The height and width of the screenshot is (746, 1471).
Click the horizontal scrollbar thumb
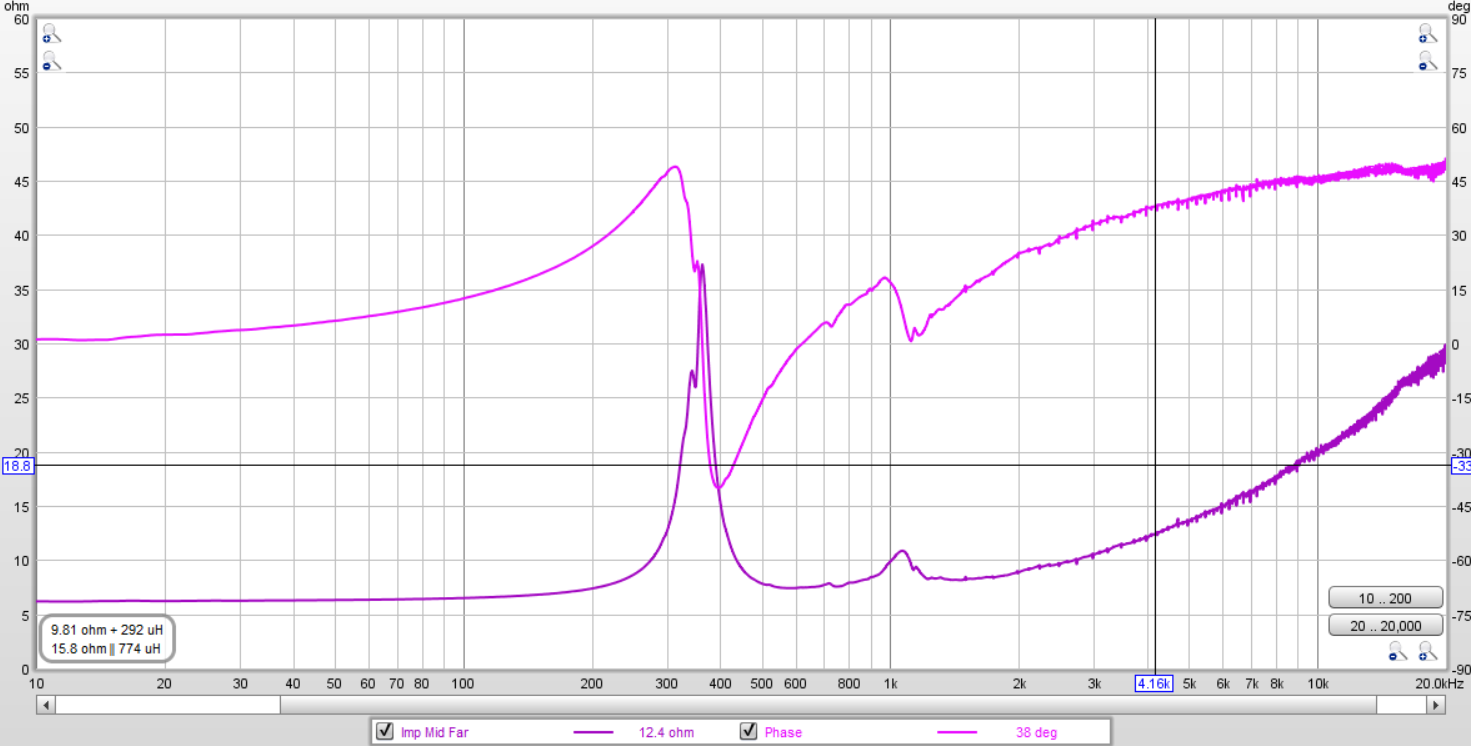point(828,705)
